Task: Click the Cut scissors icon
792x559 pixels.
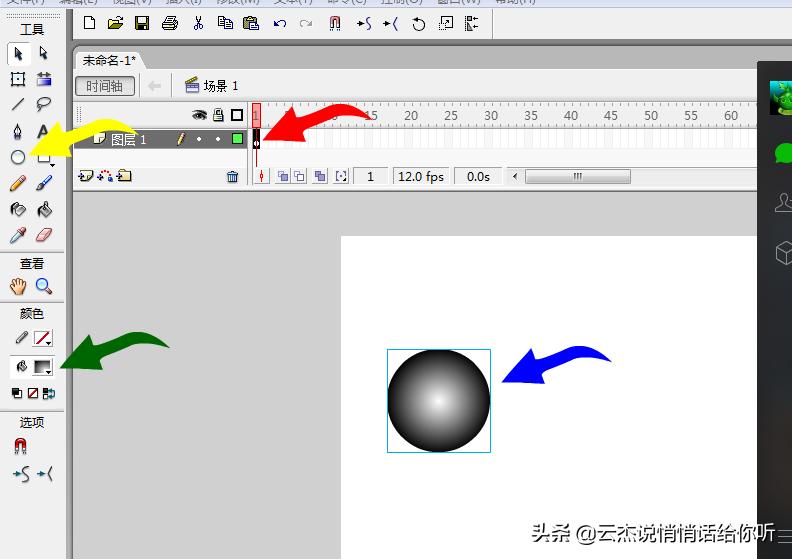Action: [199, 23]
